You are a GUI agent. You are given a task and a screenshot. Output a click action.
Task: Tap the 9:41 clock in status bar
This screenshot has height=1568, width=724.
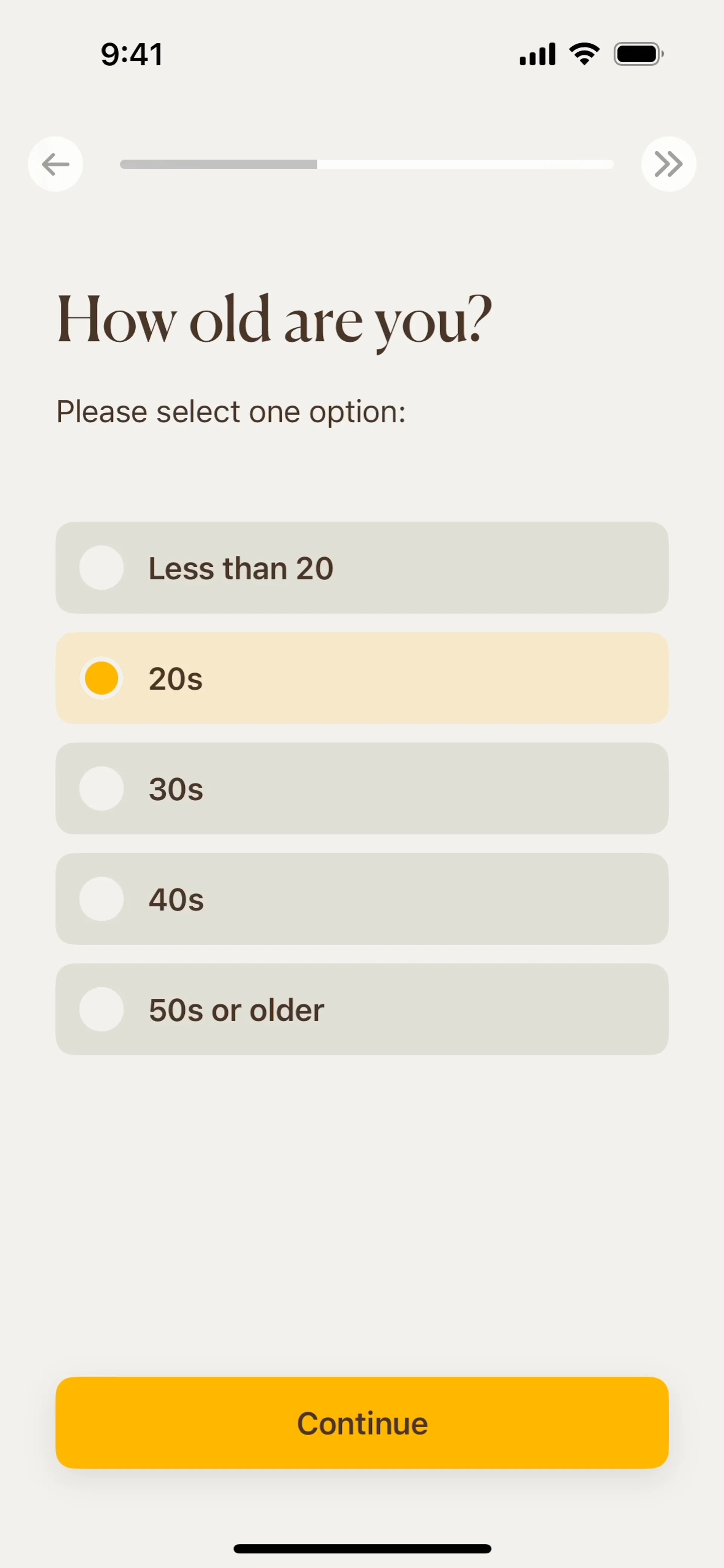tap(132, 54)
